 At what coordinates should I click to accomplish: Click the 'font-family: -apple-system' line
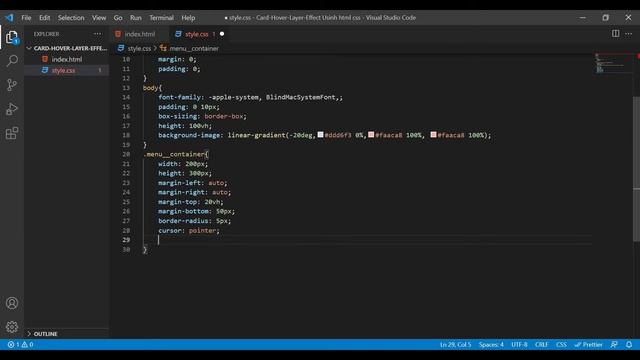click(x=251, y=97)
